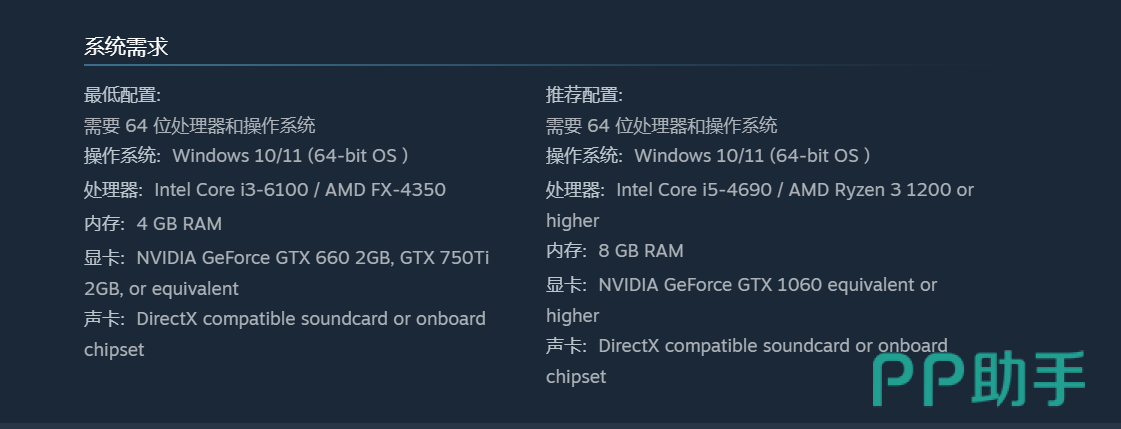Click the 64-bit notice under 推荐配置
The height and width of the screenshot is (429, 1121).
[x=662, y=126]
